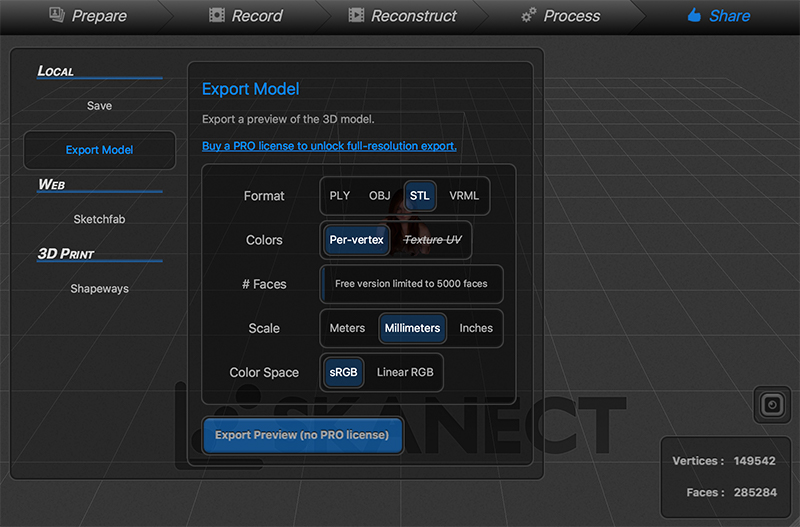This screenshot has height=527, width=800.
Task: Go to the Reconstruct tab
Action: pos(402,16)
